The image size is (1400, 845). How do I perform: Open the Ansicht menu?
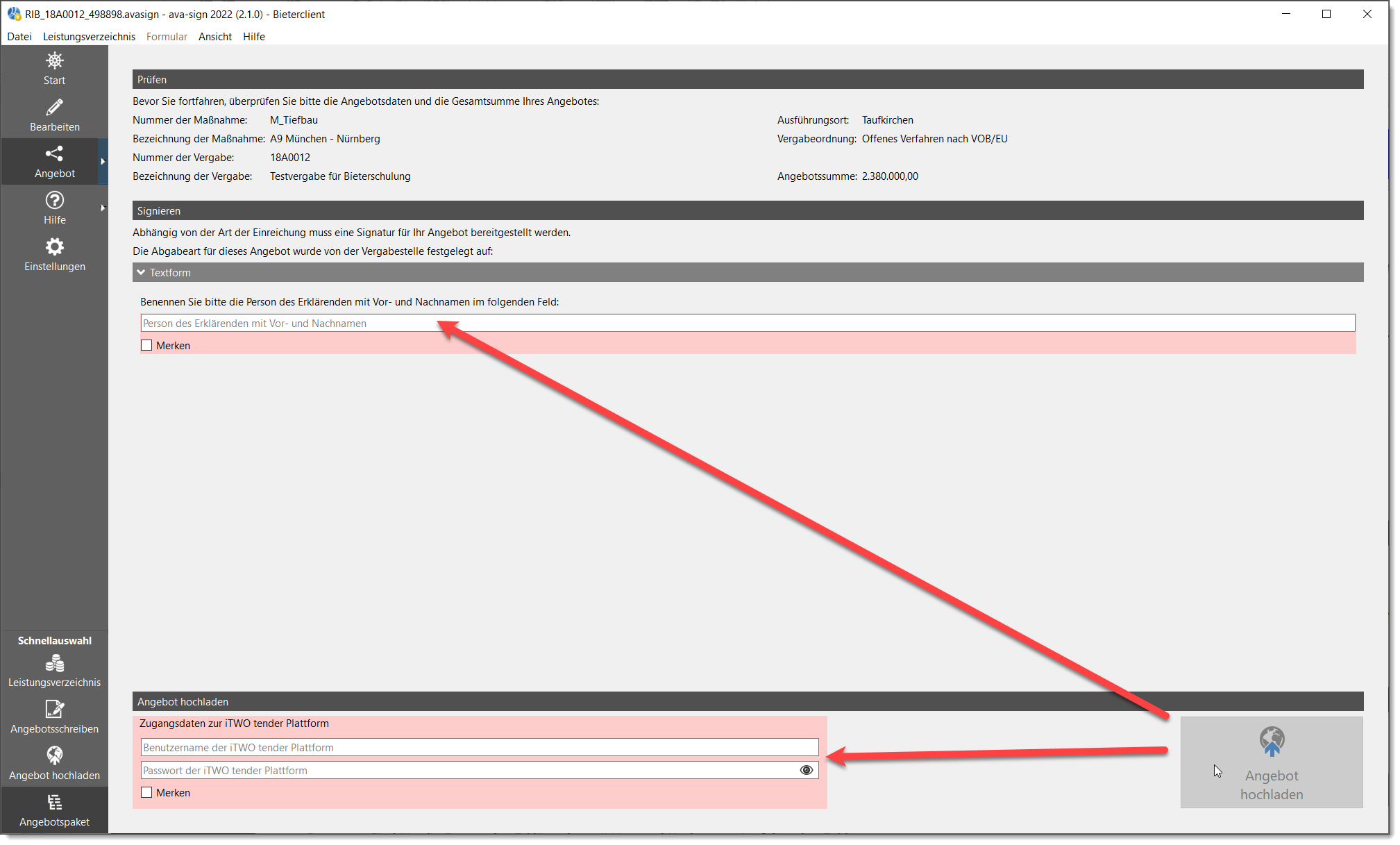(214, 36)
